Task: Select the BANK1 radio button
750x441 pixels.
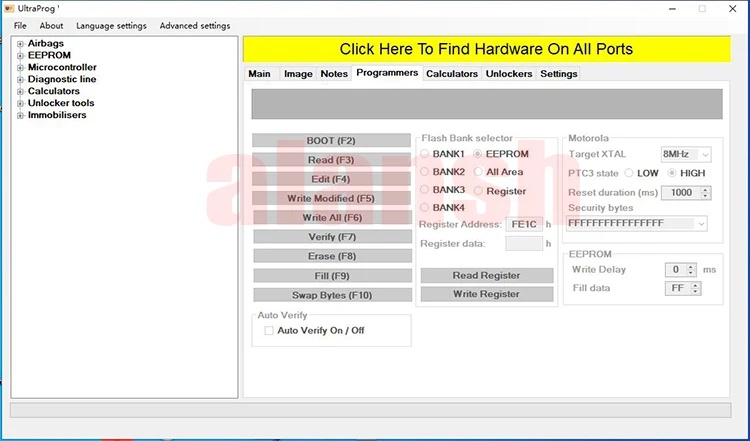Action: [425, 154]
